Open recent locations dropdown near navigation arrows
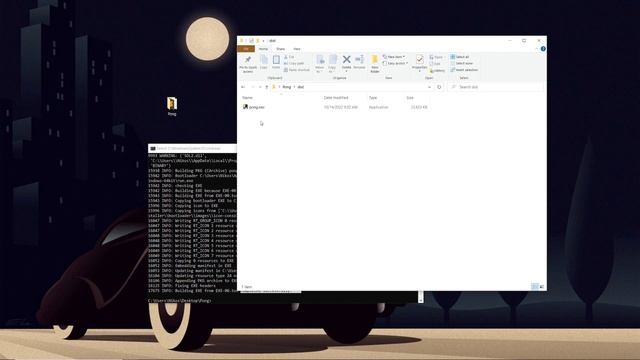The height and width of the screenshot is (360, 640). point(260,87)
